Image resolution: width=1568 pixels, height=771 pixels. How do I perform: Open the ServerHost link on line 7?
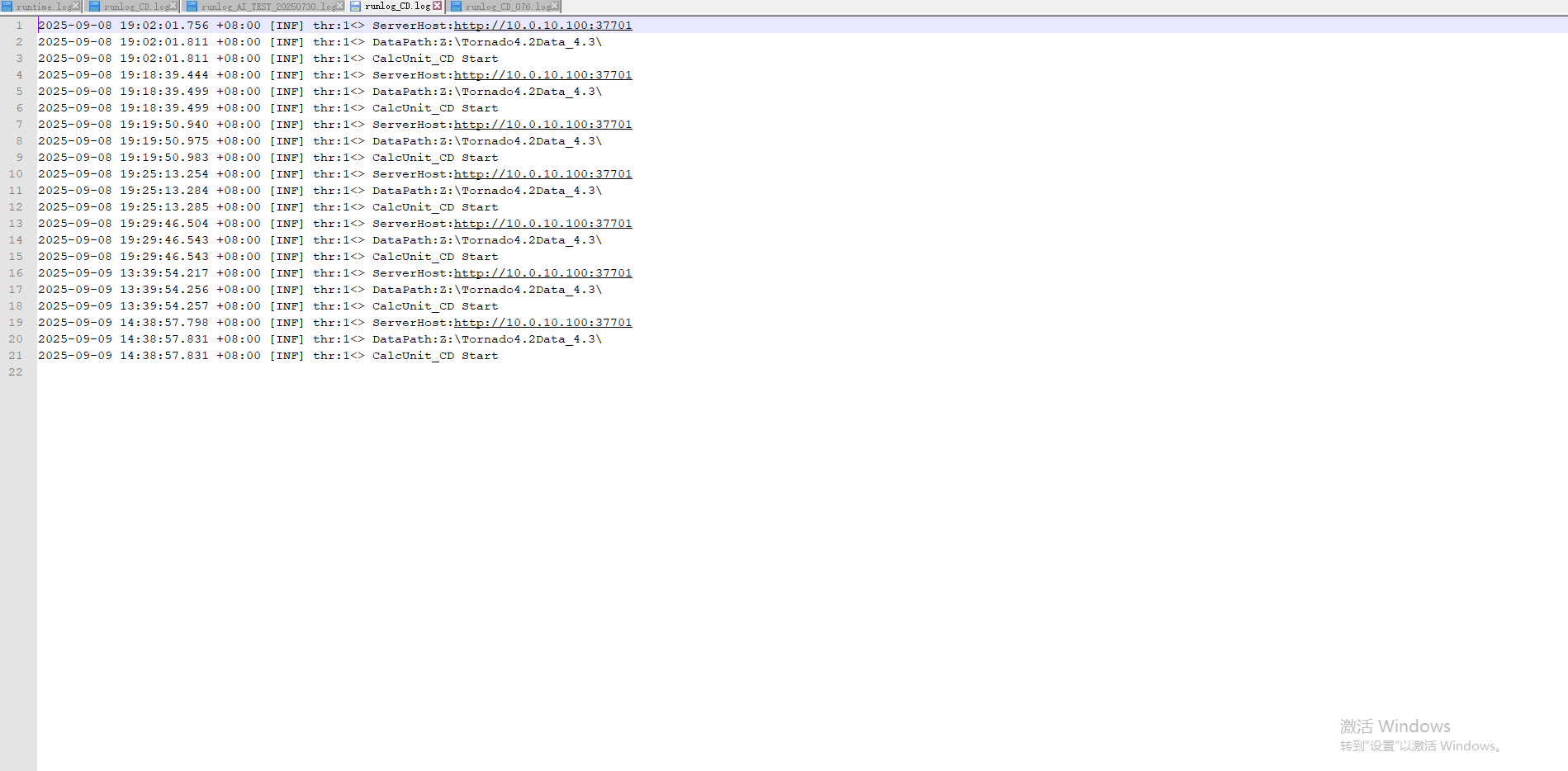pyautogui.click(x=542, y=125)
